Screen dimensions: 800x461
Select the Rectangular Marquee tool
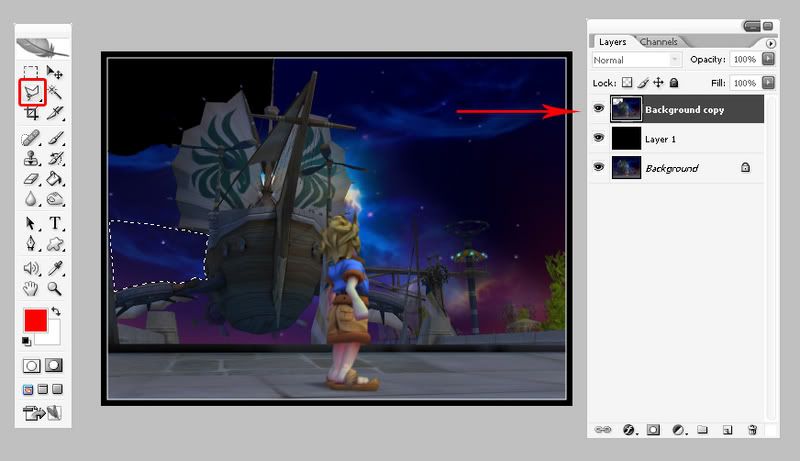coord(31,72)
